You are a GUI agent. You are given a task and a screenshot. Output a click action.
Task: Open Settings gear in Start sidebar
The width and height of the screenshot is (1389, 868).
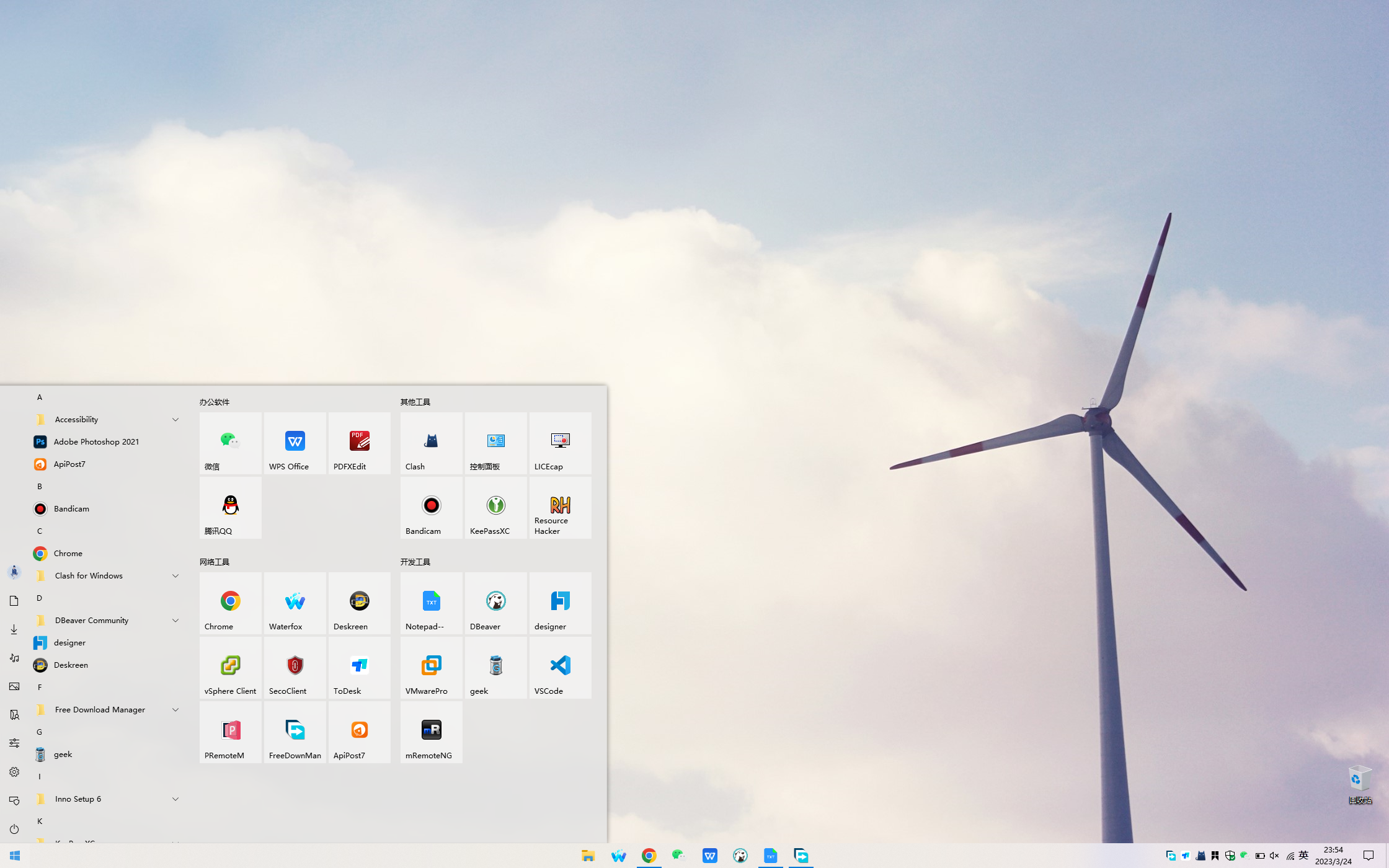pyautogui.click(x=14, y=772)
